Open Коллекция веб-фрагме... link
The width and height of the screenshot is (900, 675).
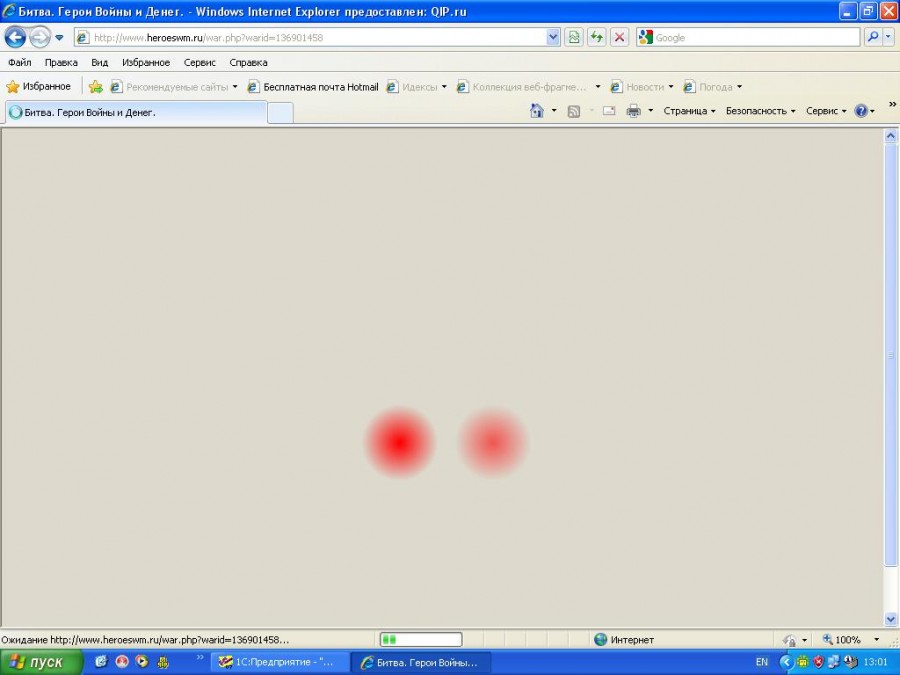click(522, 87)
